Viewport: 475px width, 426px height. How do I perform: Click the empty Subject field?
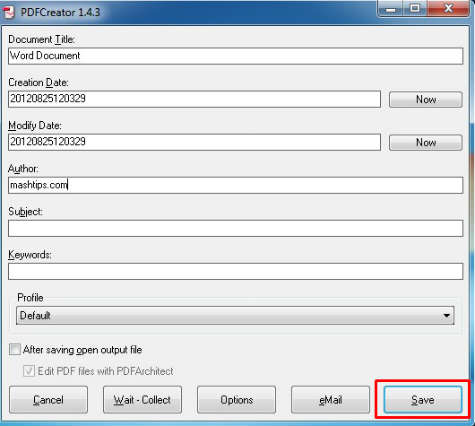coord(235,228)
